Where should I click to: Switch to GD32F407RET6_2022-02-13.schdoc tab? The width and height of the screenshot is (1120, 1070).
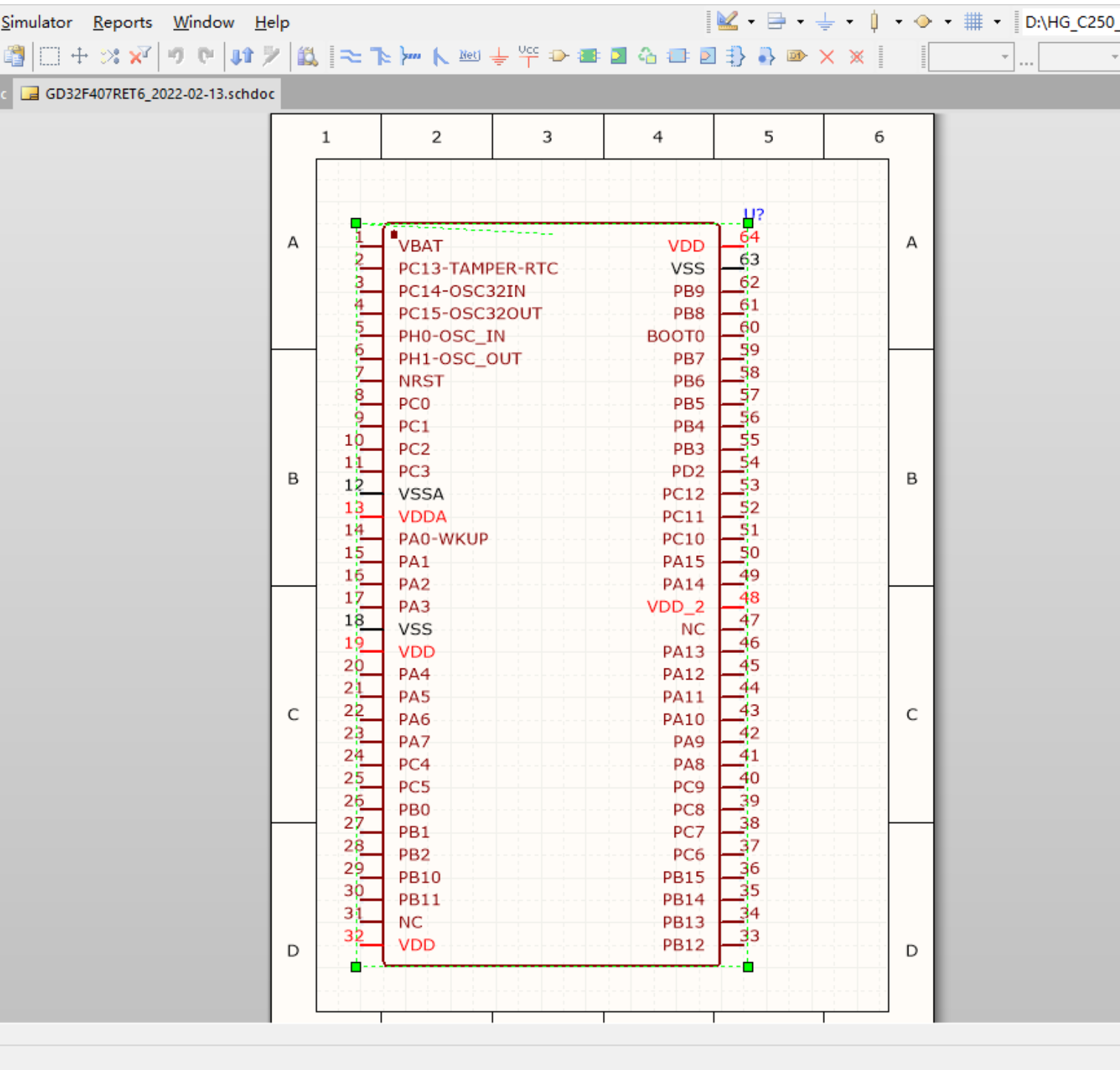[147, 93]
